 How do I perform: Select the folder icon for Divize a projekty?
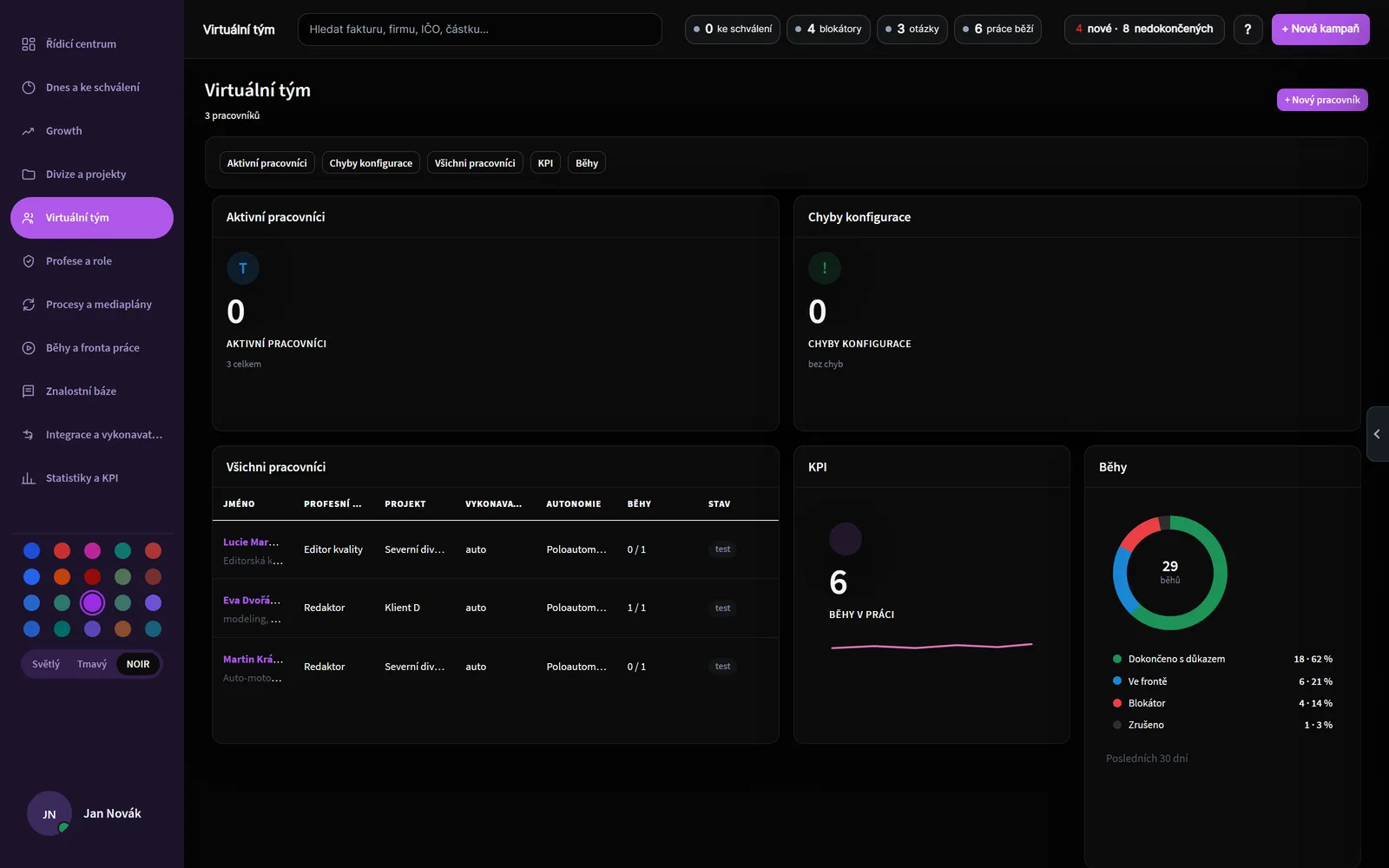pos(29,174)
